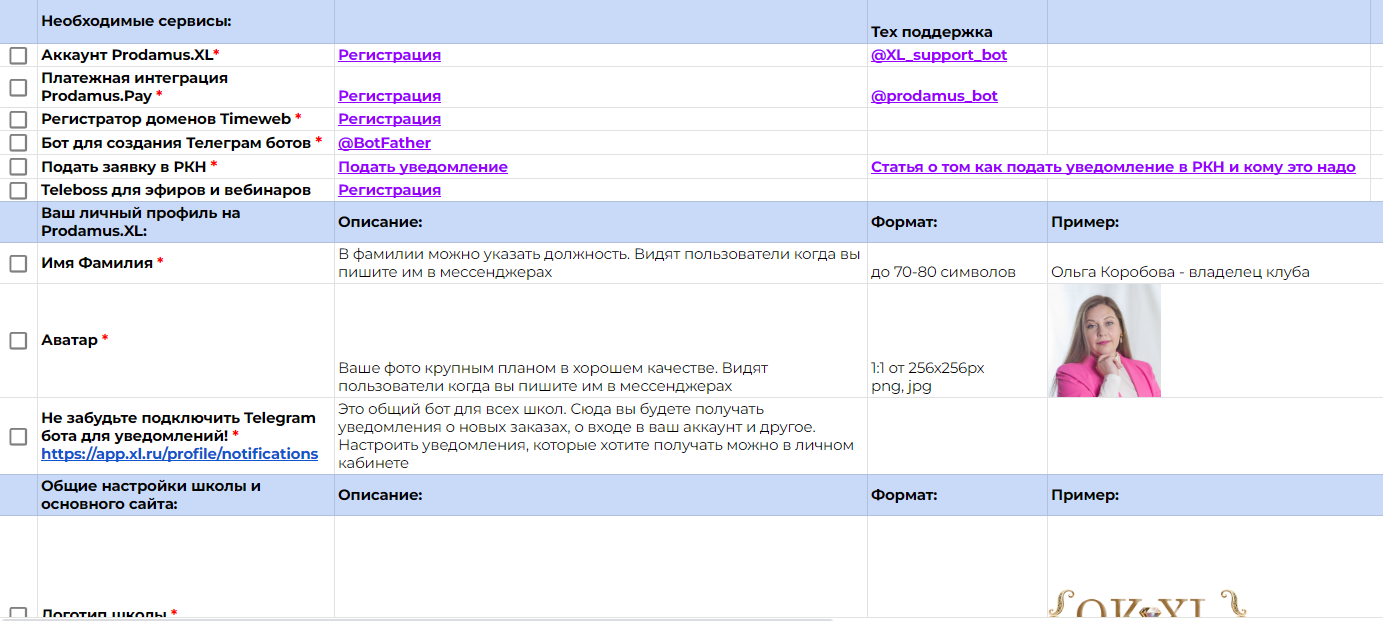Click the Ваш личный профиль на Prodamus.XL: header
The width and height of the screenshot is (1383, 621).
[x=186, y=222]
